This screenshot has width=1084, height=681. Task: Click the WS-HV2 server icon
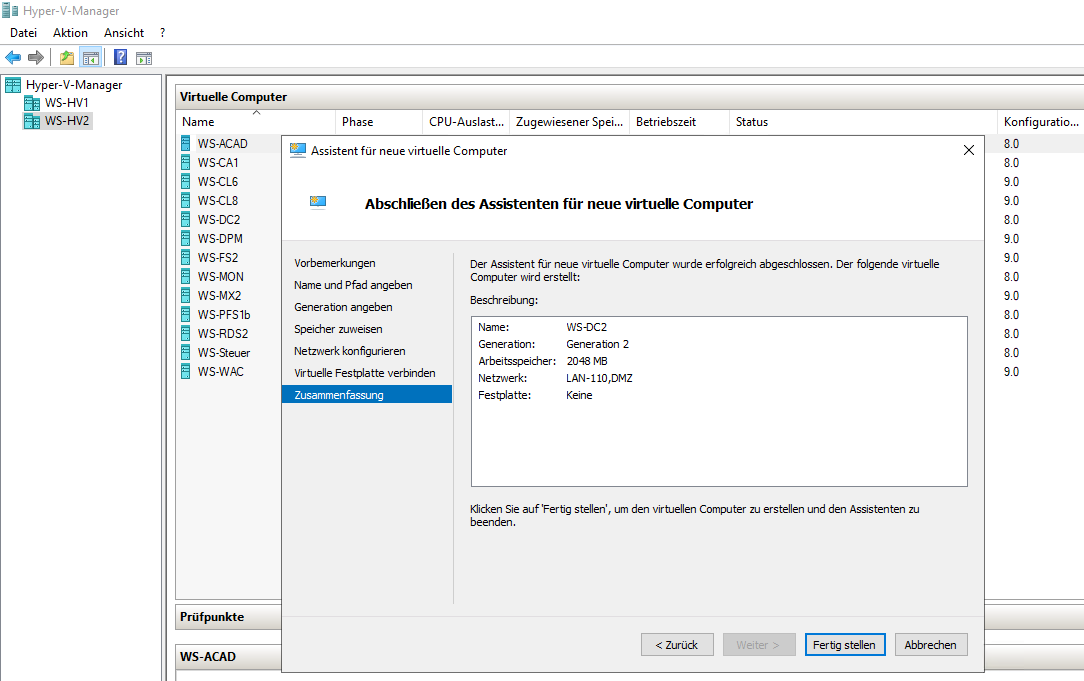coord(32,121)
